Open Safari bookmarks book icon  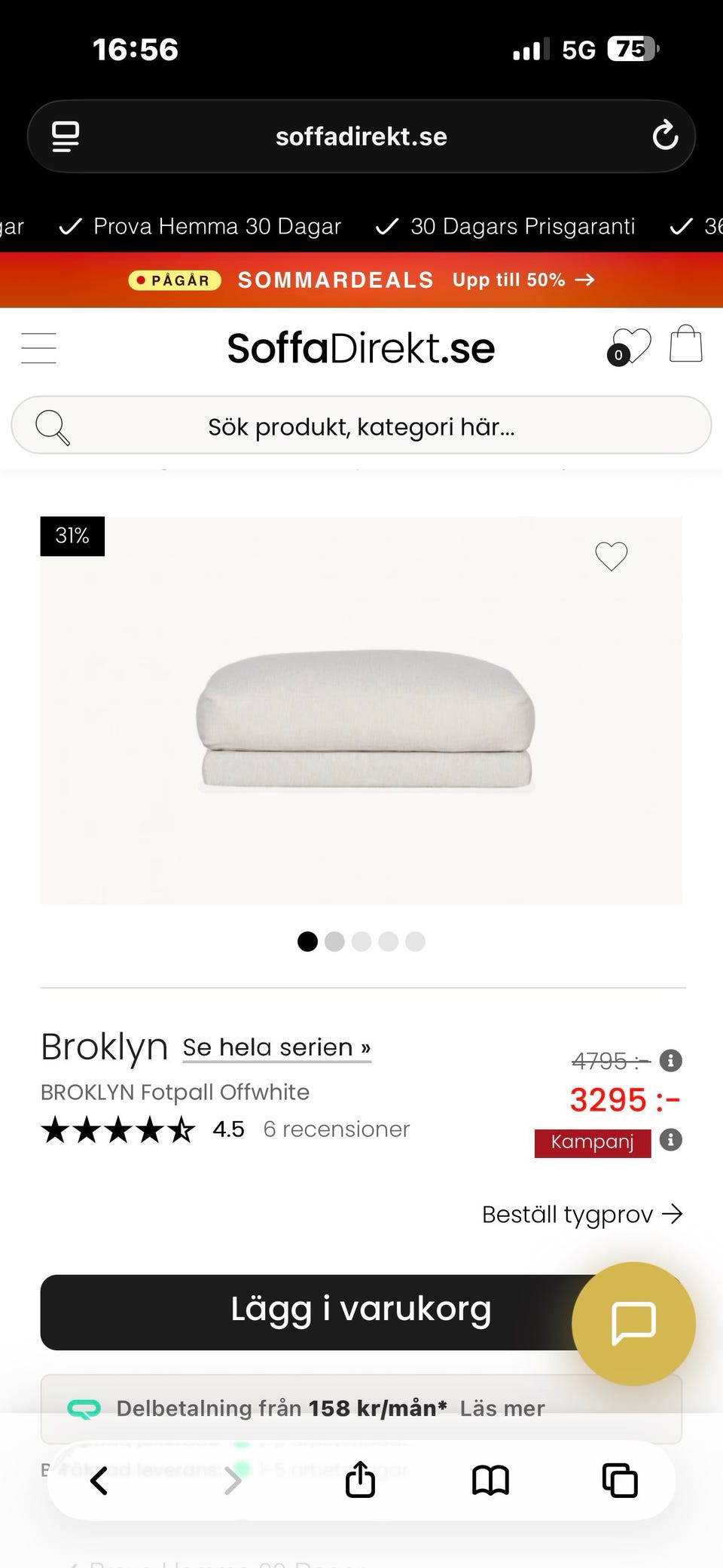pos(490,1481)
